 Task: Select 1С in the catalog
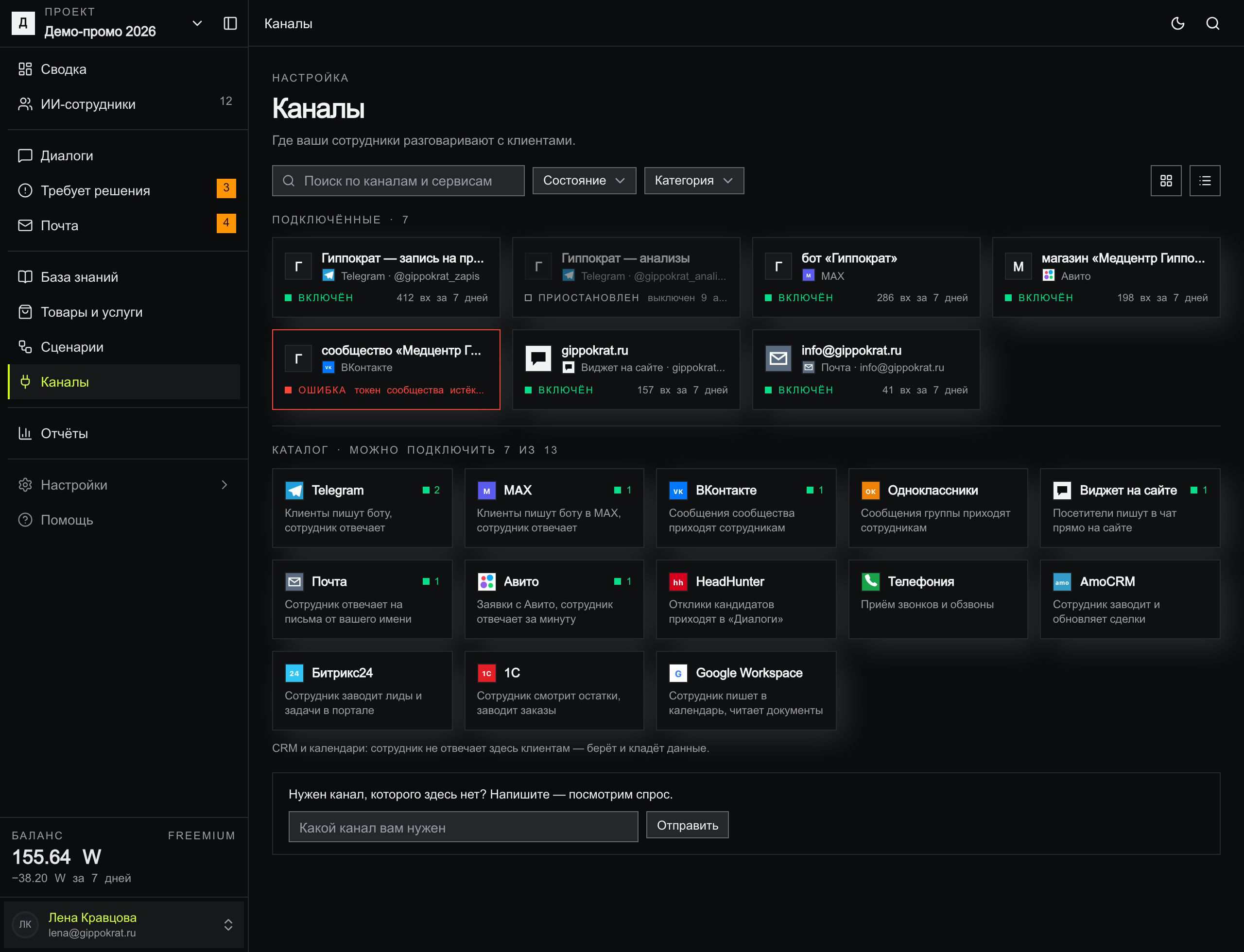[x=554, y=690]
